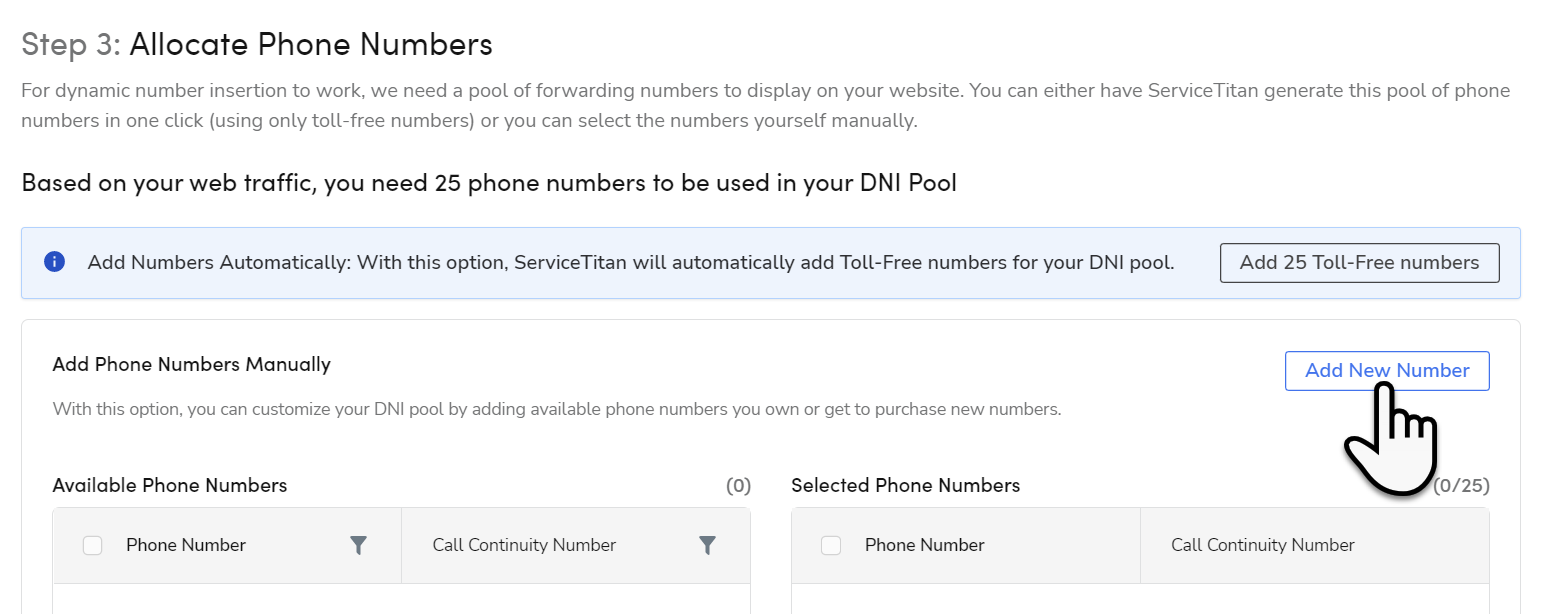Click the (0/25) selected numbers count

1461,486
